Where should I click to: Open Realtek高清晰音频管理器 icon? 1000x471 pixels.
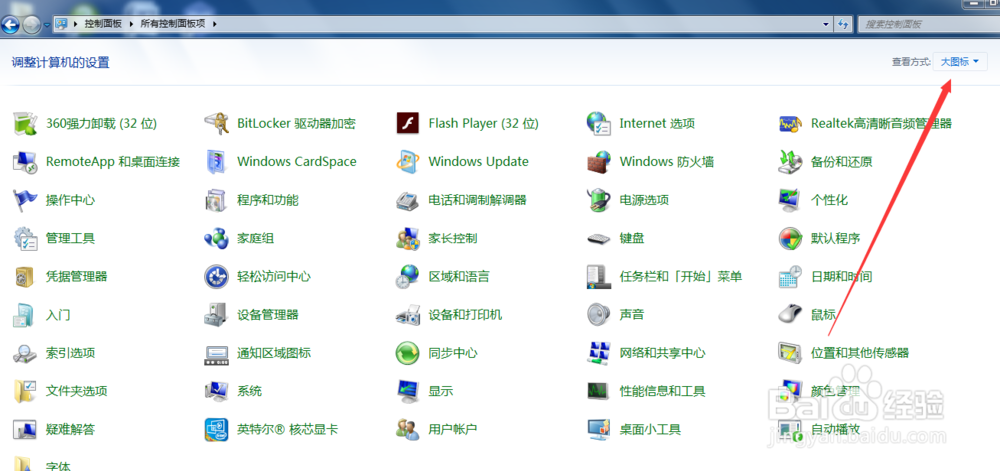(790, 123)
